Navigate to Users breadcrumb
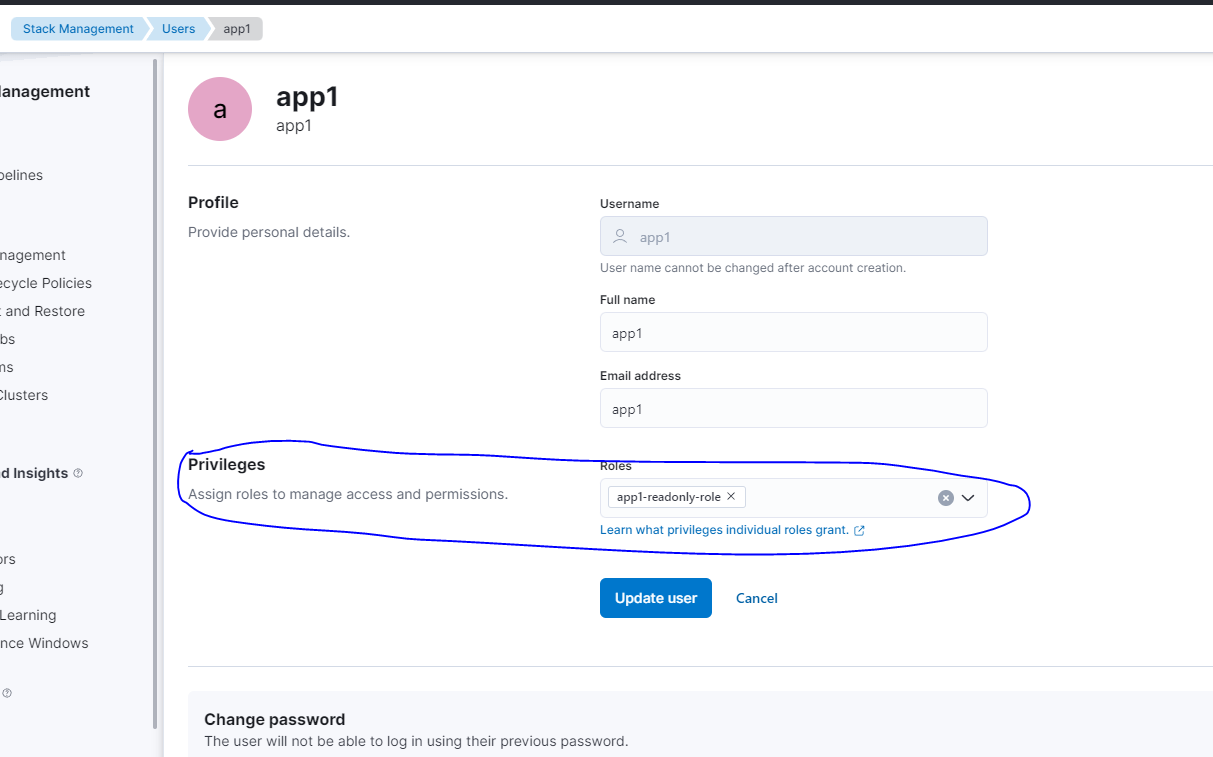Image resolution: width=1213 pixels, height=757 pixels. (x=179, y=29)
